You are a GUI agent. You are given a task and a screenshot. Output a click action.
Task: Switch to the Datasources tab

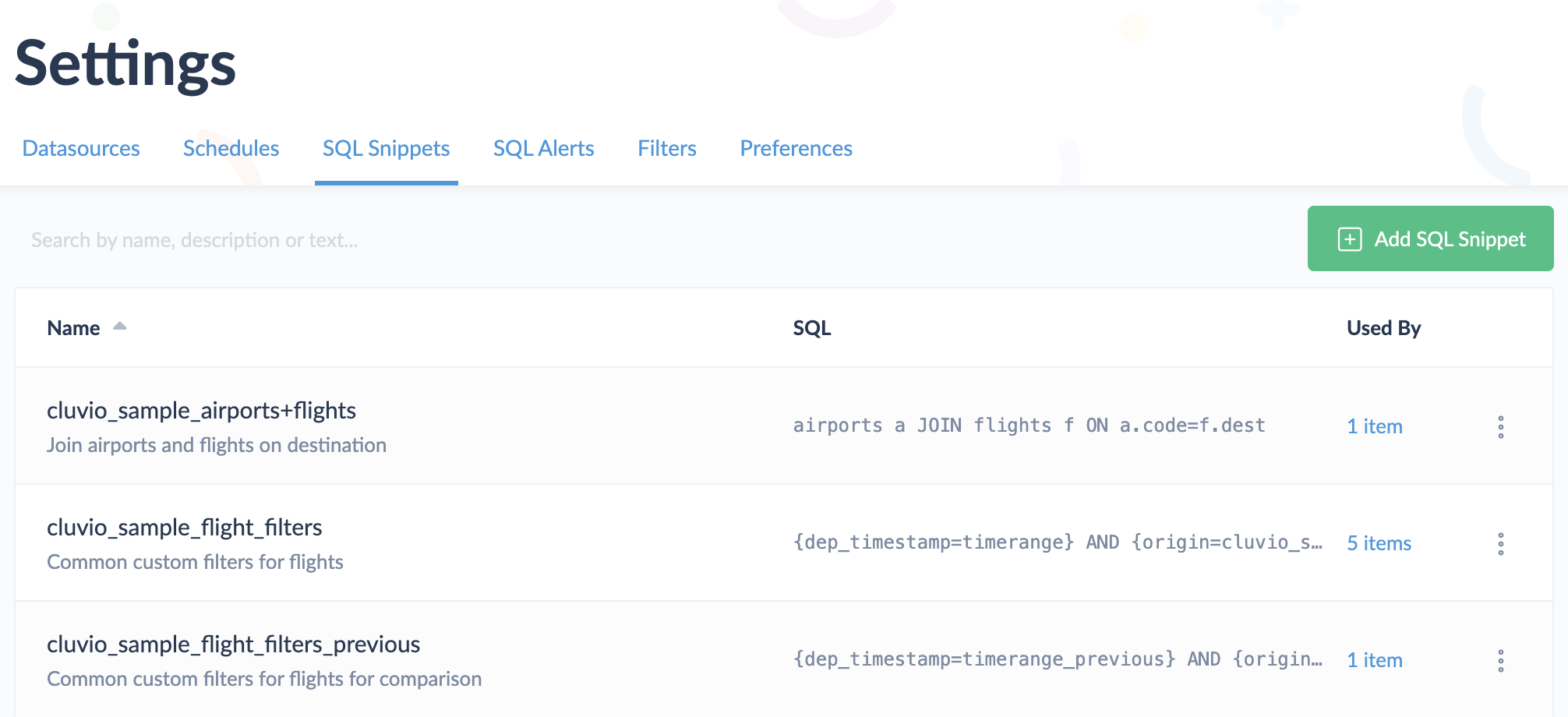pos(81,148)
